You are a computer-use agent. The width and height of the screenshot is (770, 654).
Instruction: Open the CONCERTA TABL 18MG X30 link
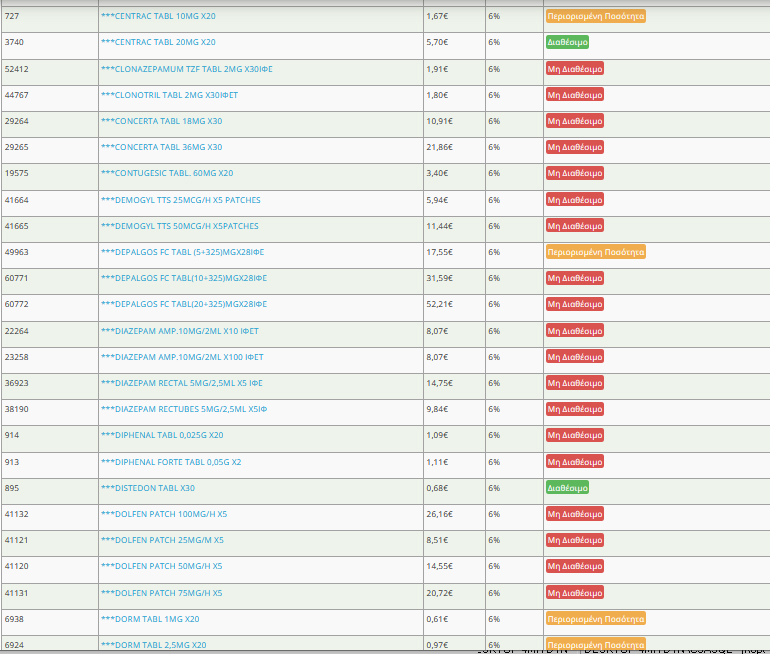point(161,121)
